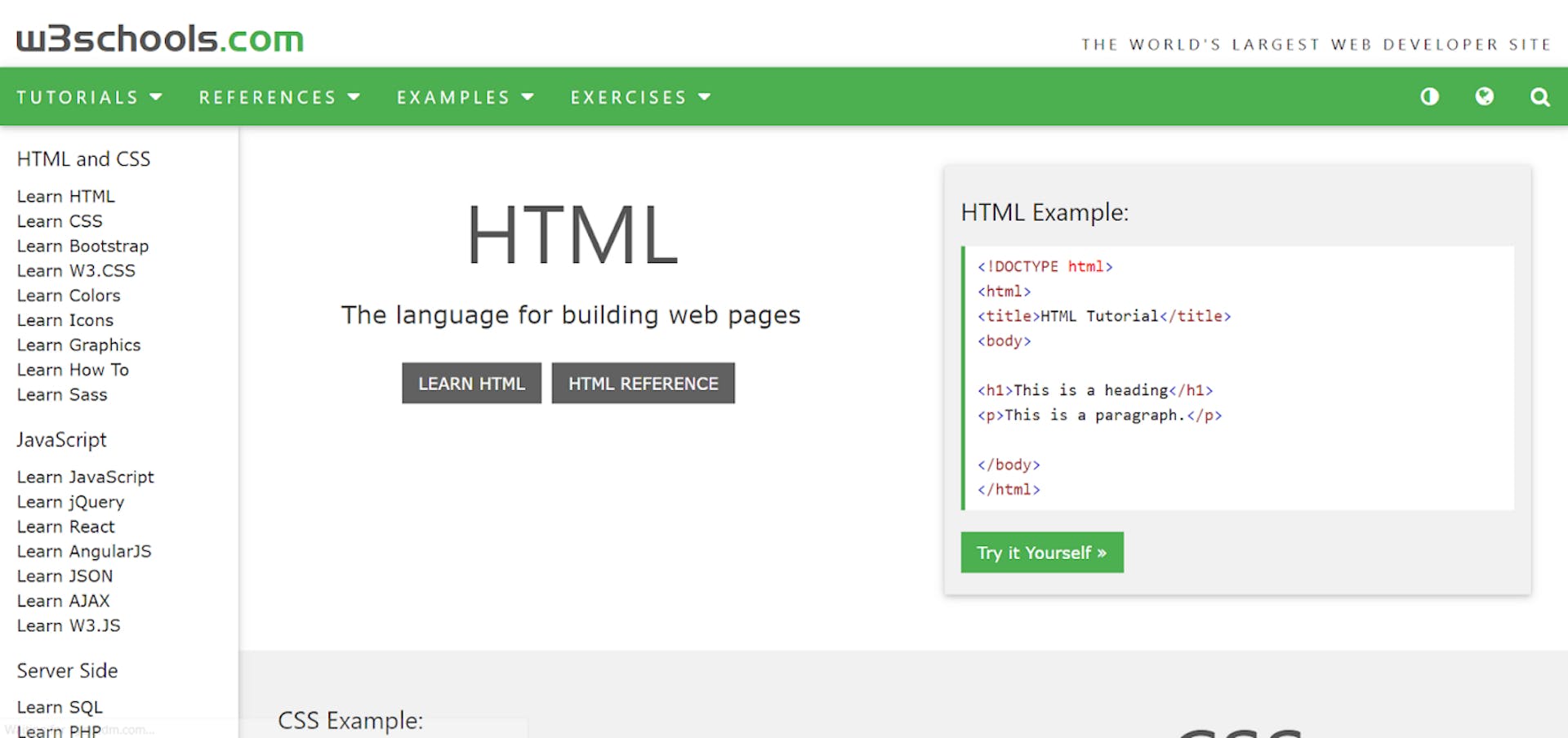Toggle the dark mode contrast icon
Image resolution: width=1568 pixels, height=738 pixels.
coord(1429,97)
